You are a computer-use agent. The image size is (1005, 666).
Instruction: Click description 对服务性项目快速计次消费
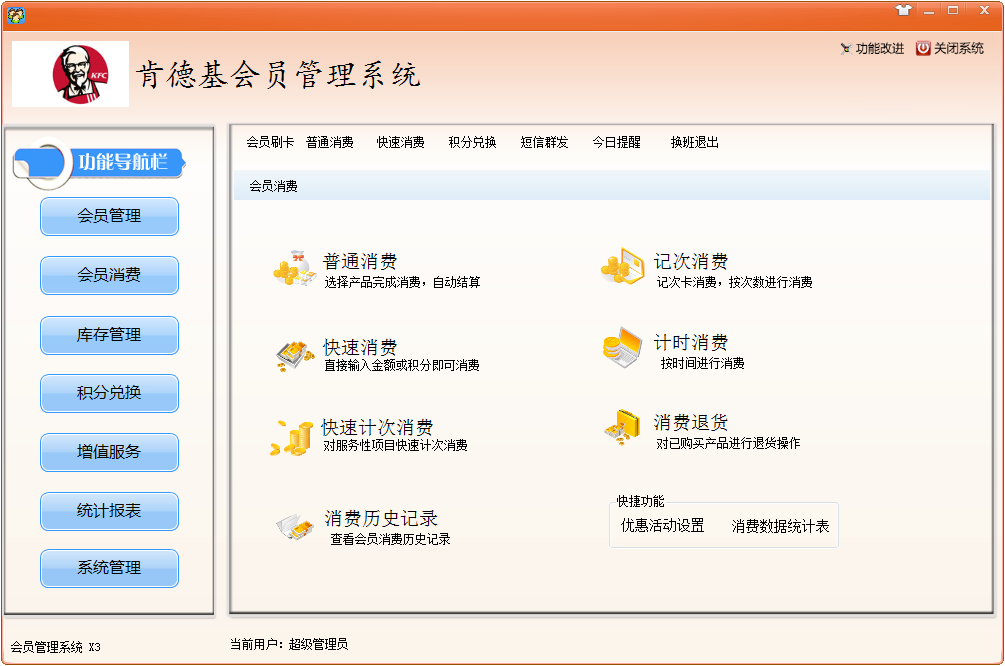point(395,445)
